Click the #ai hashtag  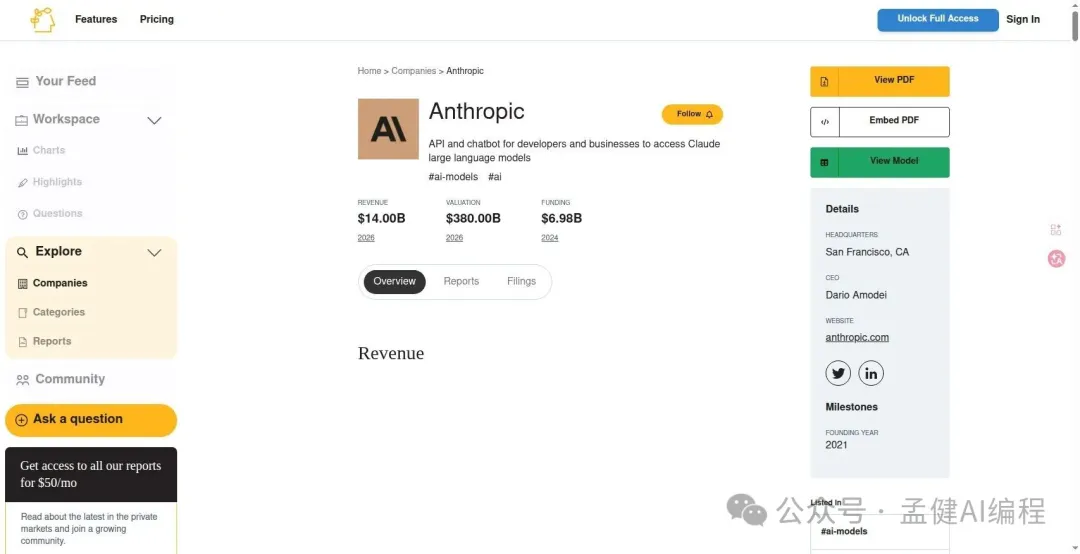(495, 177)
